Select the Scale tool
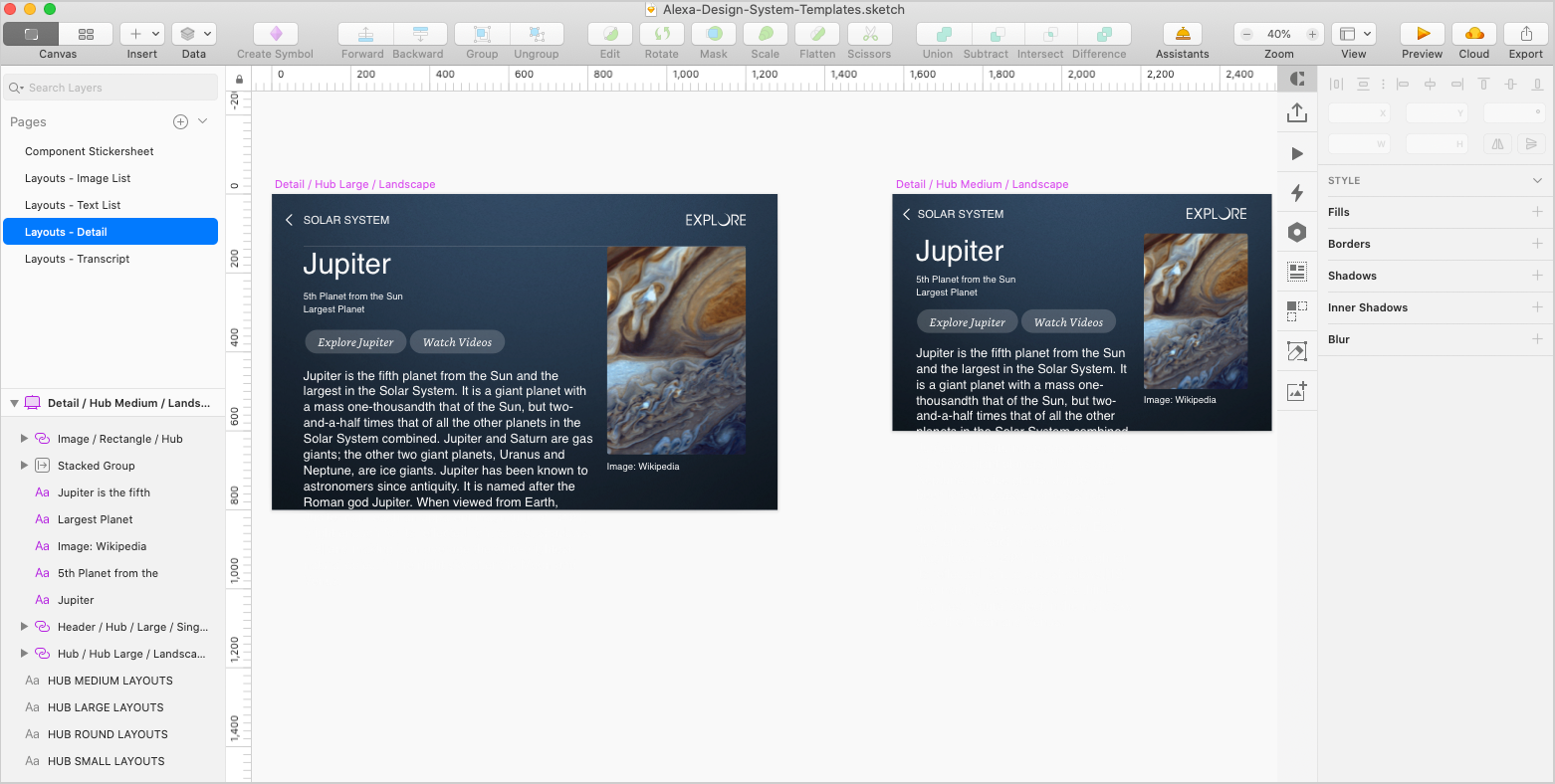The width and height of the screenshot is (1555, 784). click(x=765, y=32)
